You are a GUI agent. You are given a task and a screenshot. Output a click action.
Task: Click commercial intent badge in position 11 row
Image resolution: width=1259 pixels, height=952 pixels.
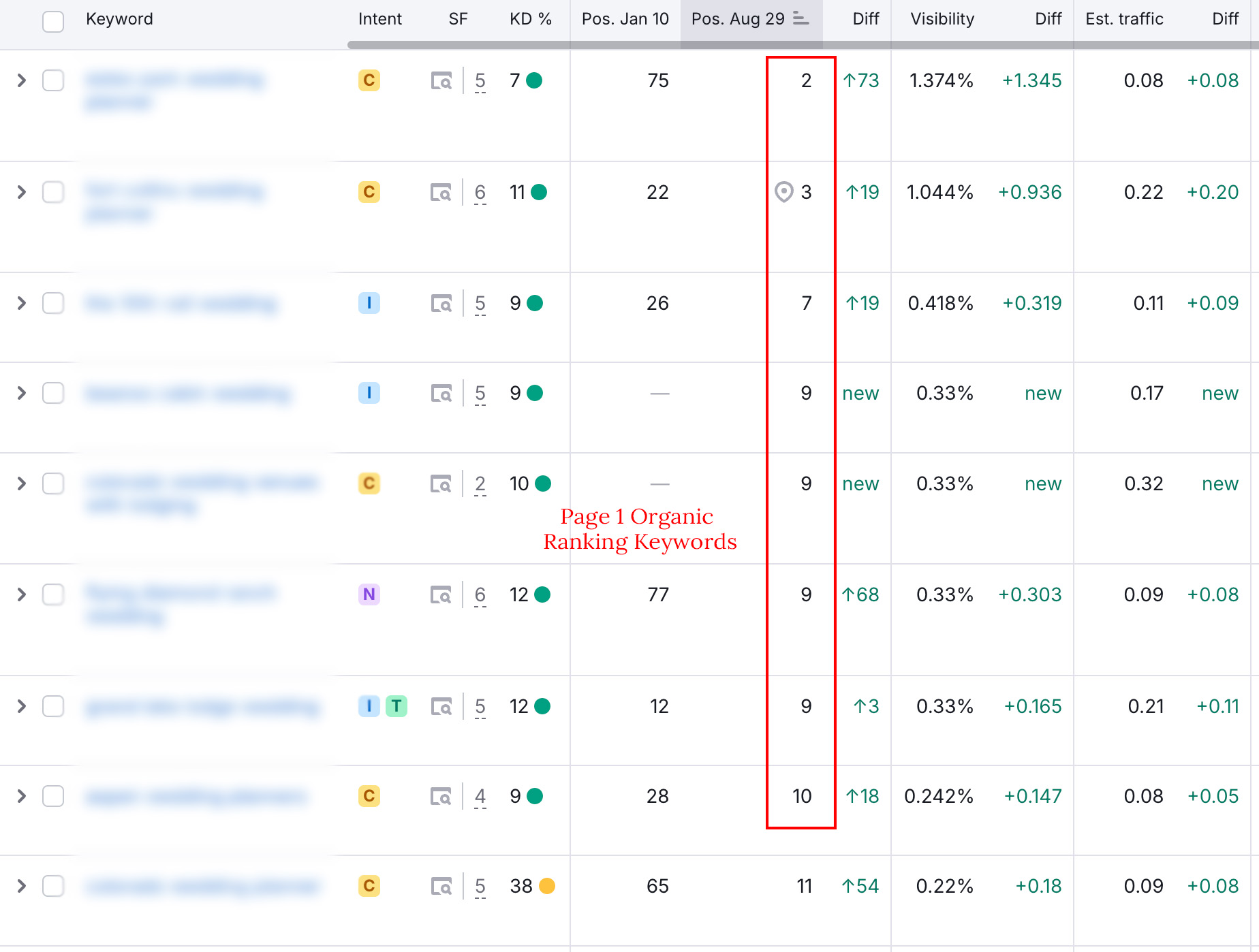pos(369,886)
